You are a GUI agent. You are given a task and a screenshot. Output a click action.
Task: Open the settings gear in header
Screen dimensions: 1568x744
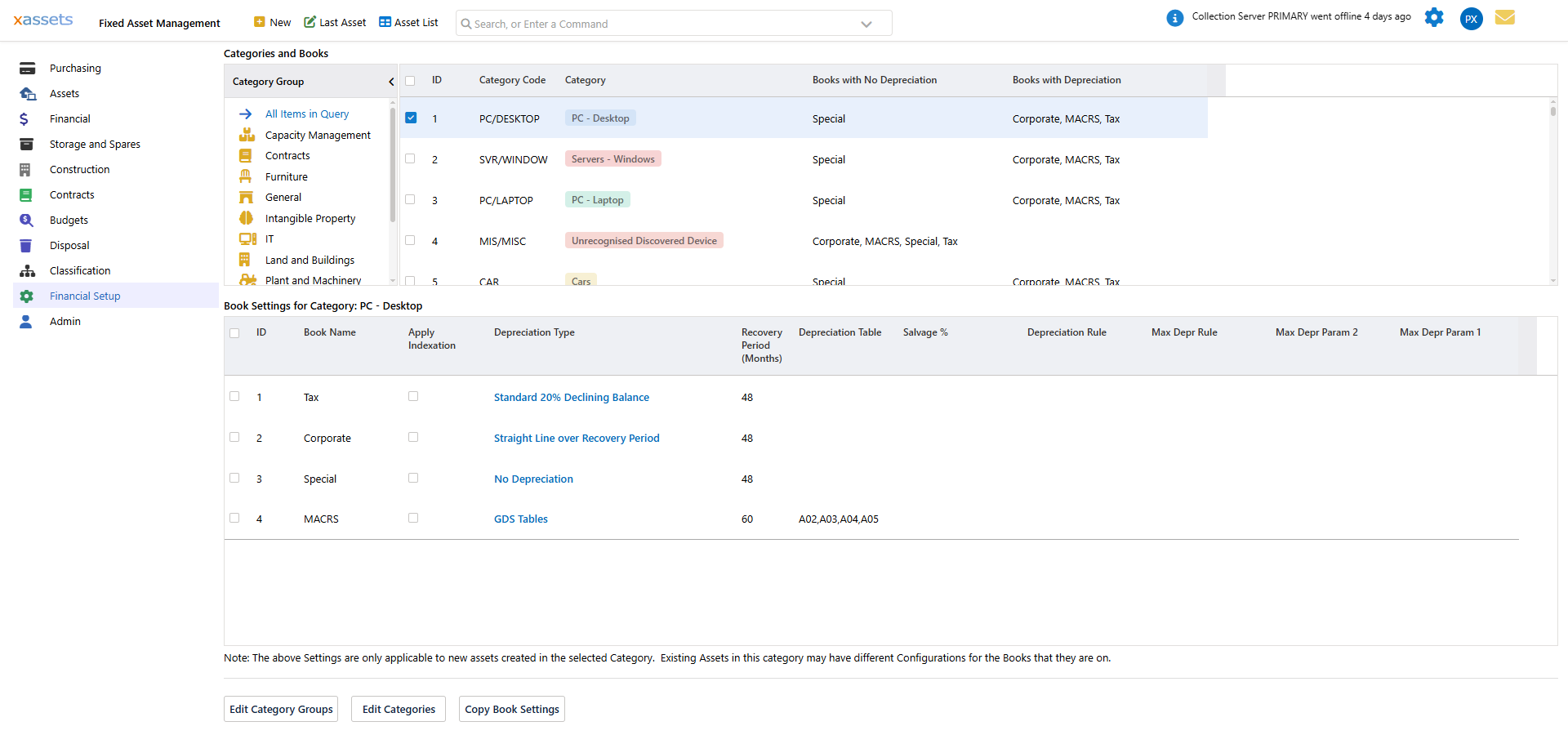(1434, 17)
